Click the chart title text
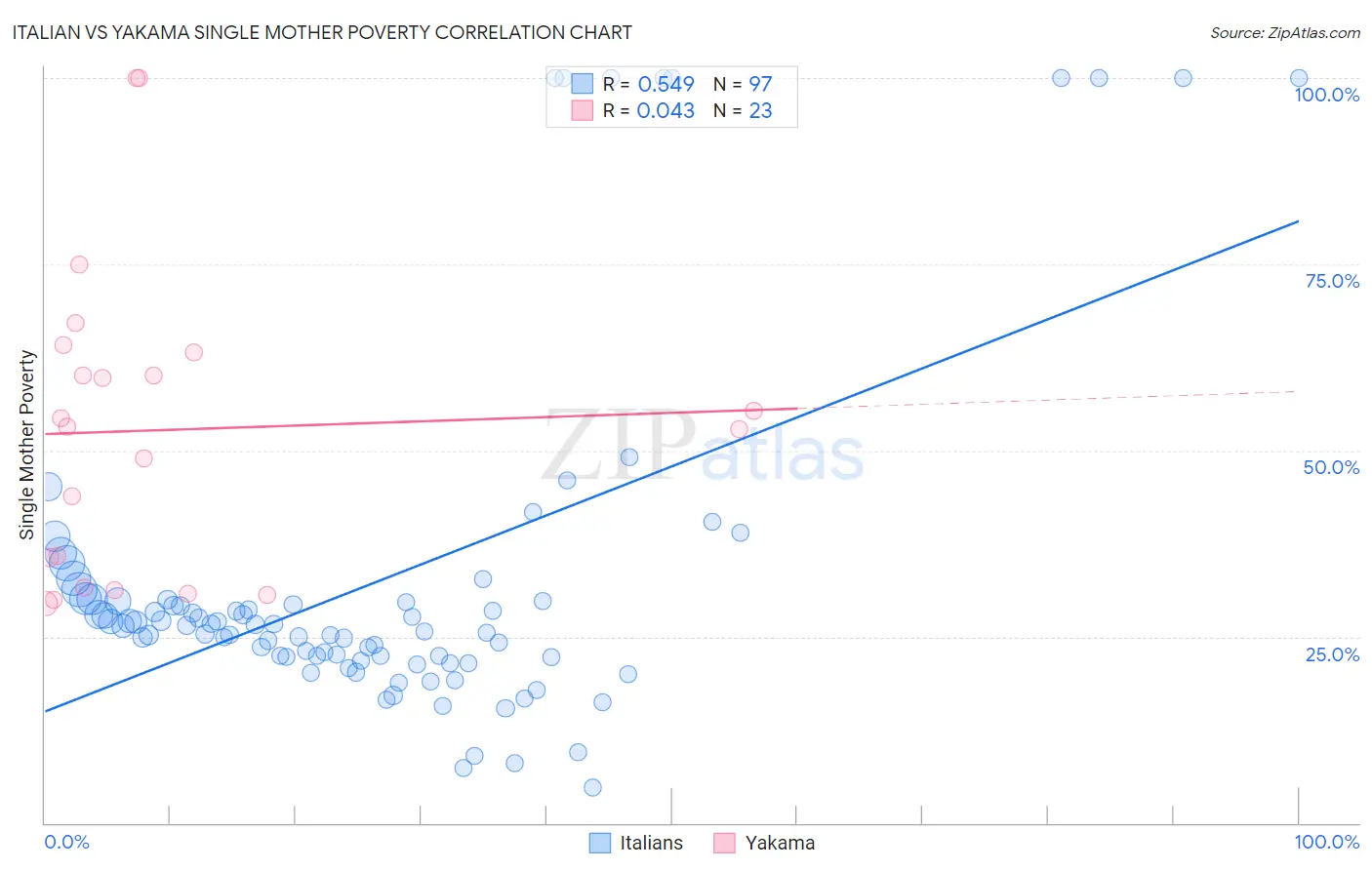 322,32
